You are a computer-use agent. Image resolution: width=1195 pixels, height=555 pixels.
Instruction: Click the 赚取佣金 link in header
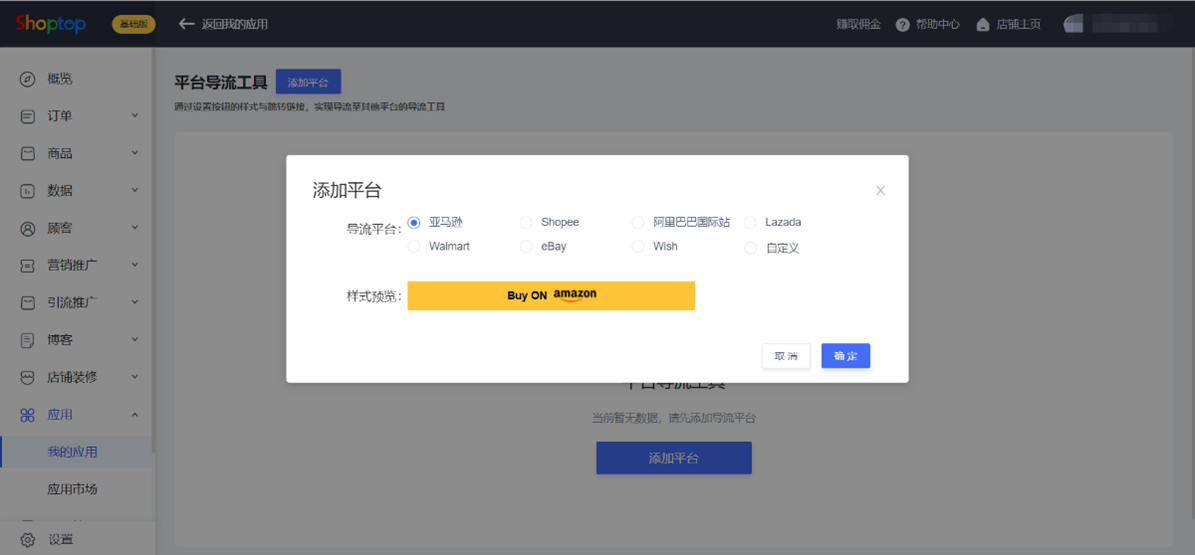858,24
